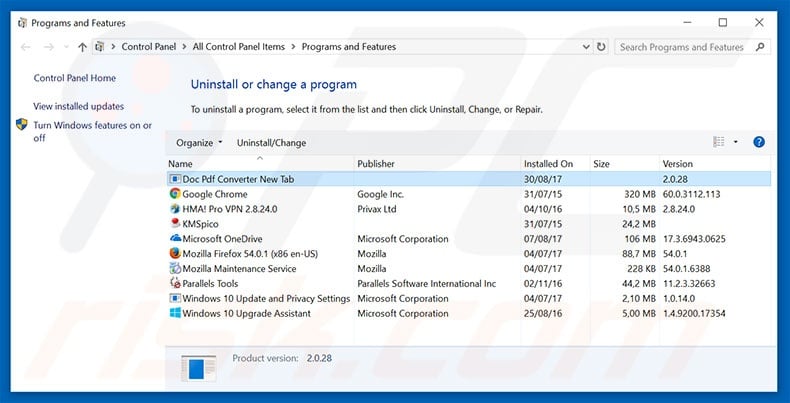Viewport: 790px width, 403px height.
Task: Click version 17.3.6943.0625 cell
Action: 694,239
